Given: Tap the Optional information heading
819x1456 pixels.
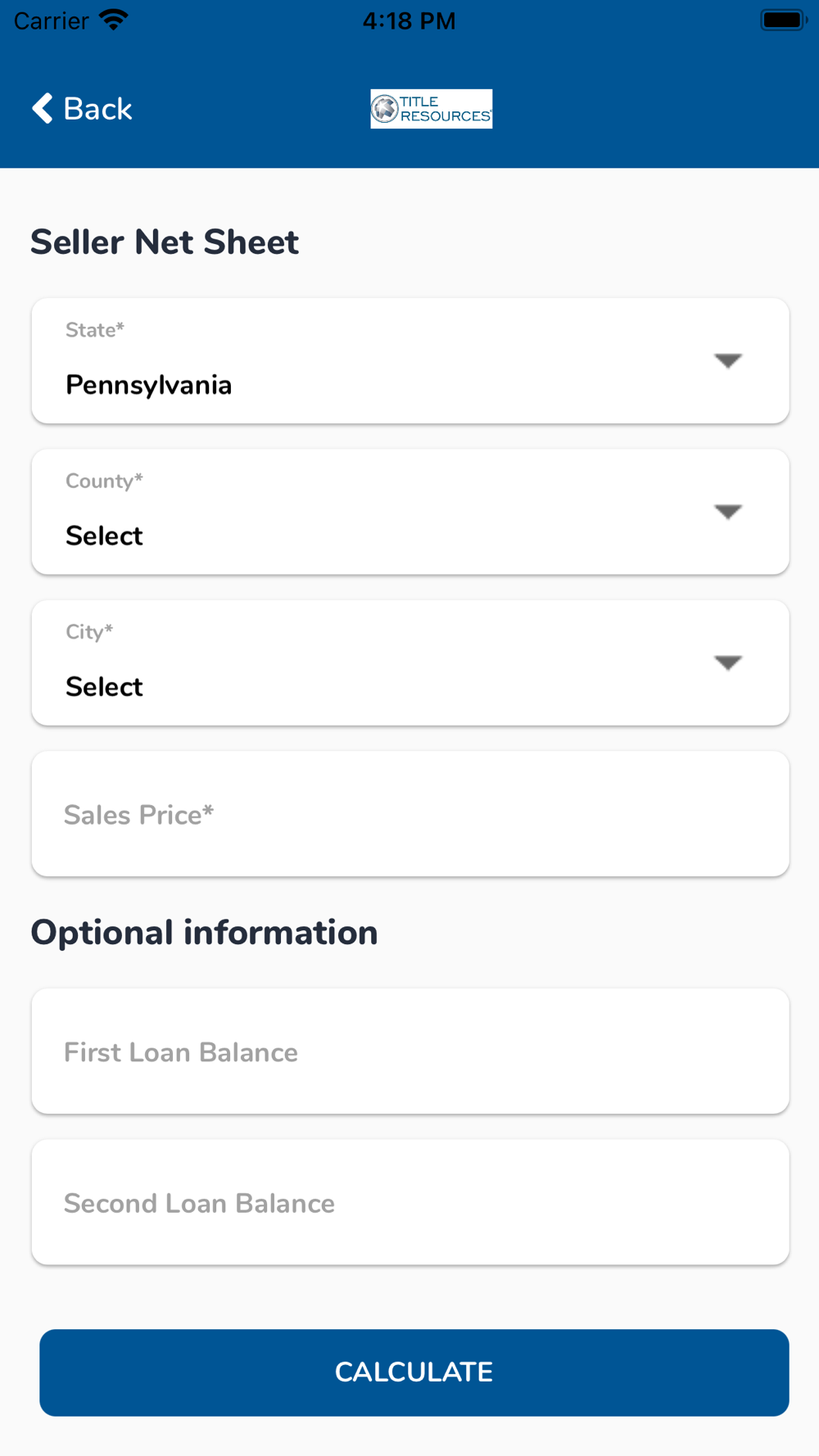Looking at the screenshot, I should pos(204,933).
